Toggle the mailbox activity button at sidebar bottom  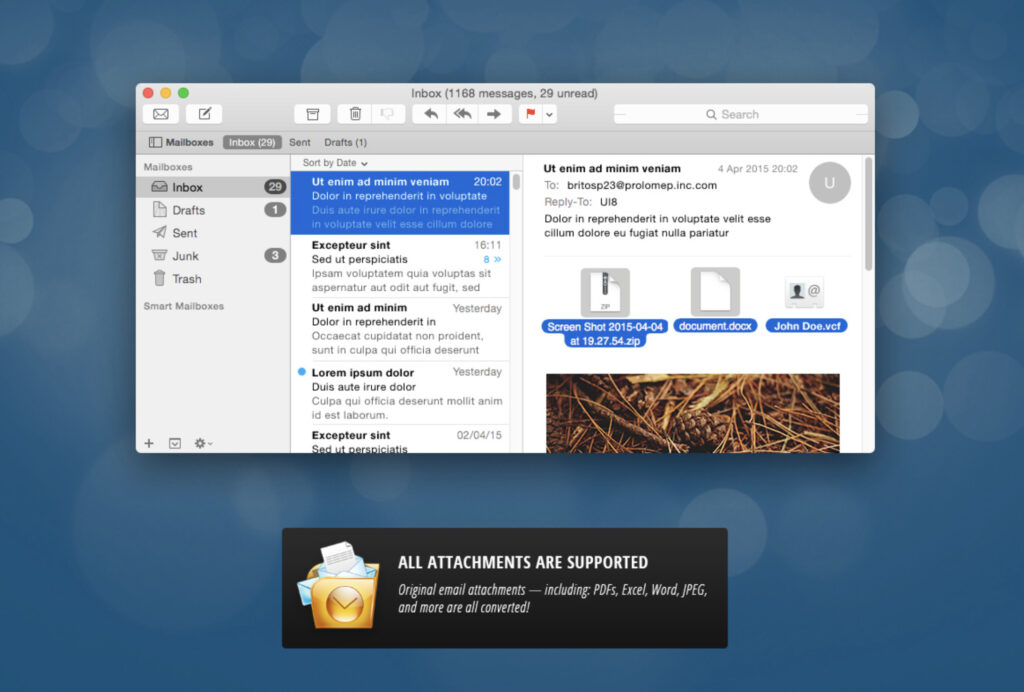click(x=175, y=443)
